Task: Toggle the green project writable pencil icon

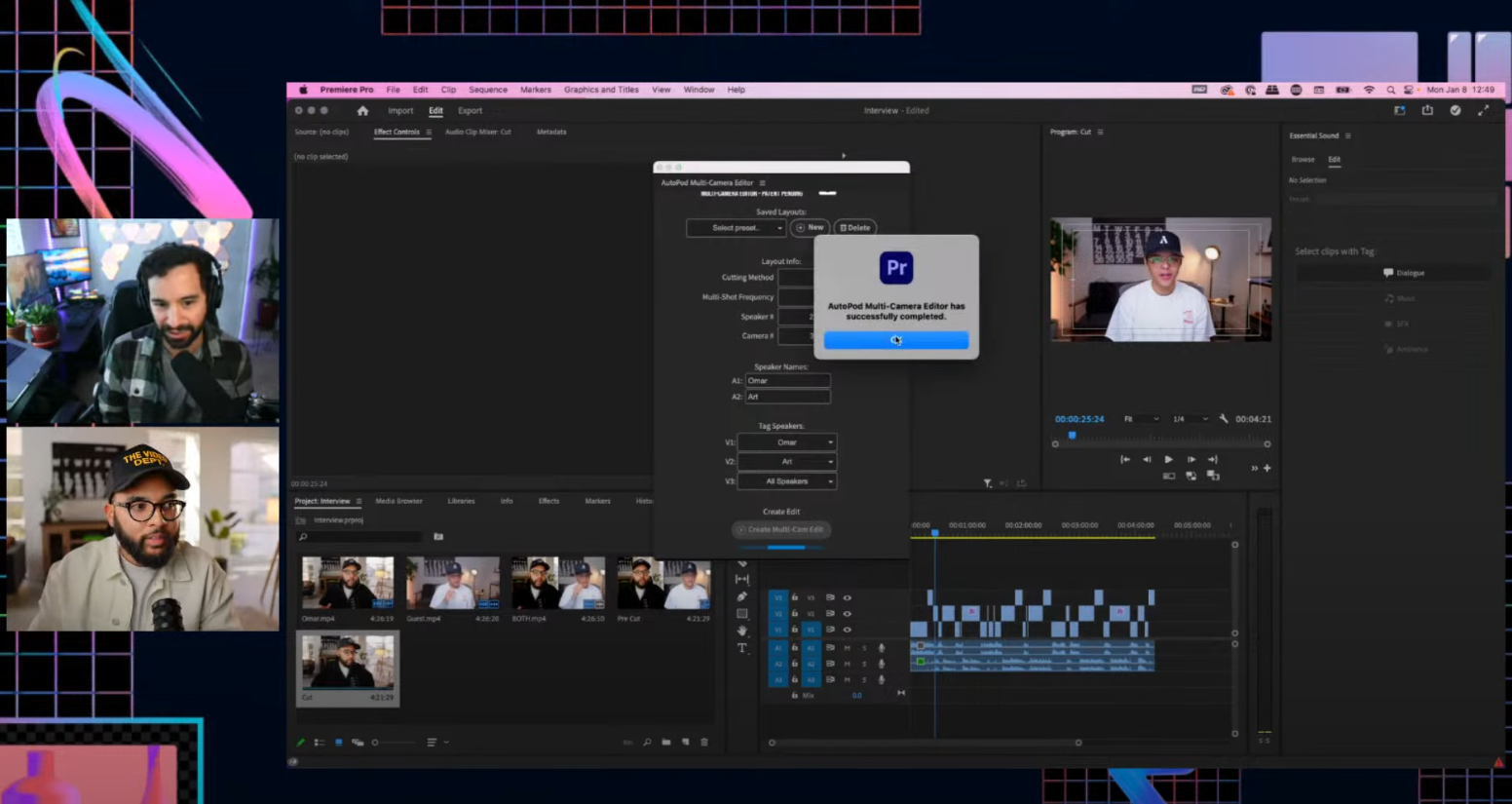Action: (x=300, y=743)
